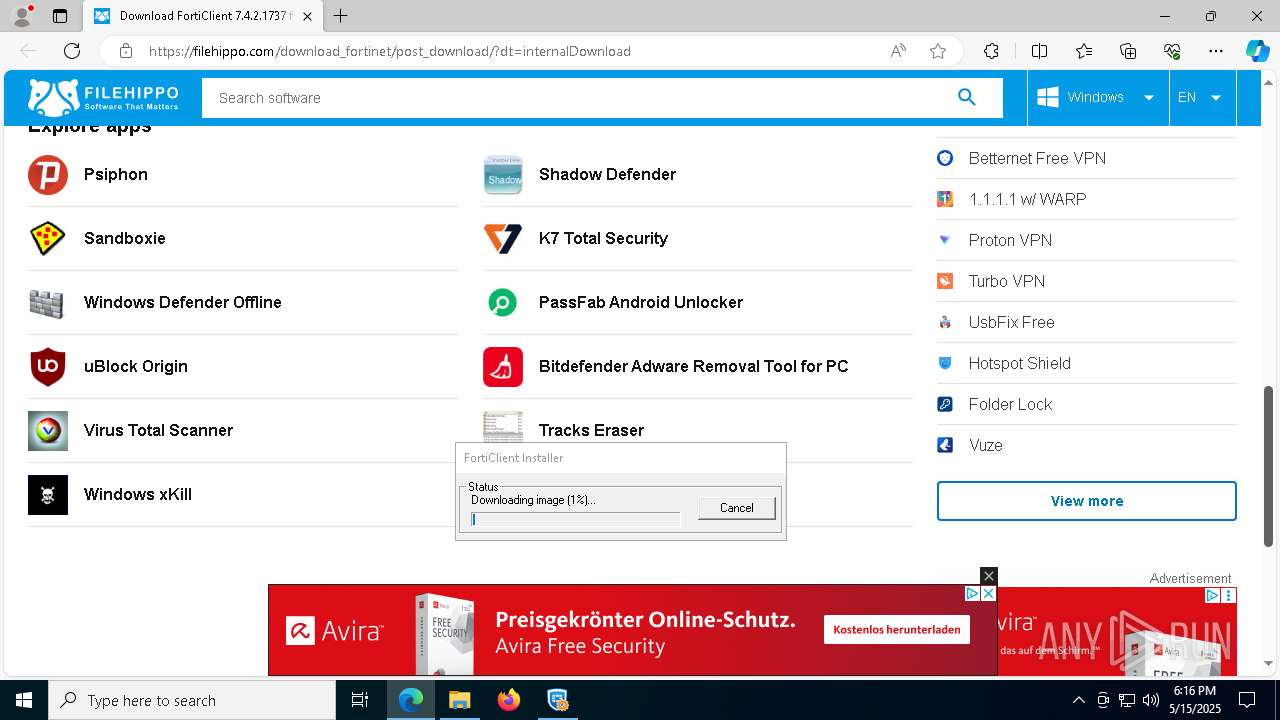
Task: Open the Proton VPN text link
Action: [x=1010, y=240]
